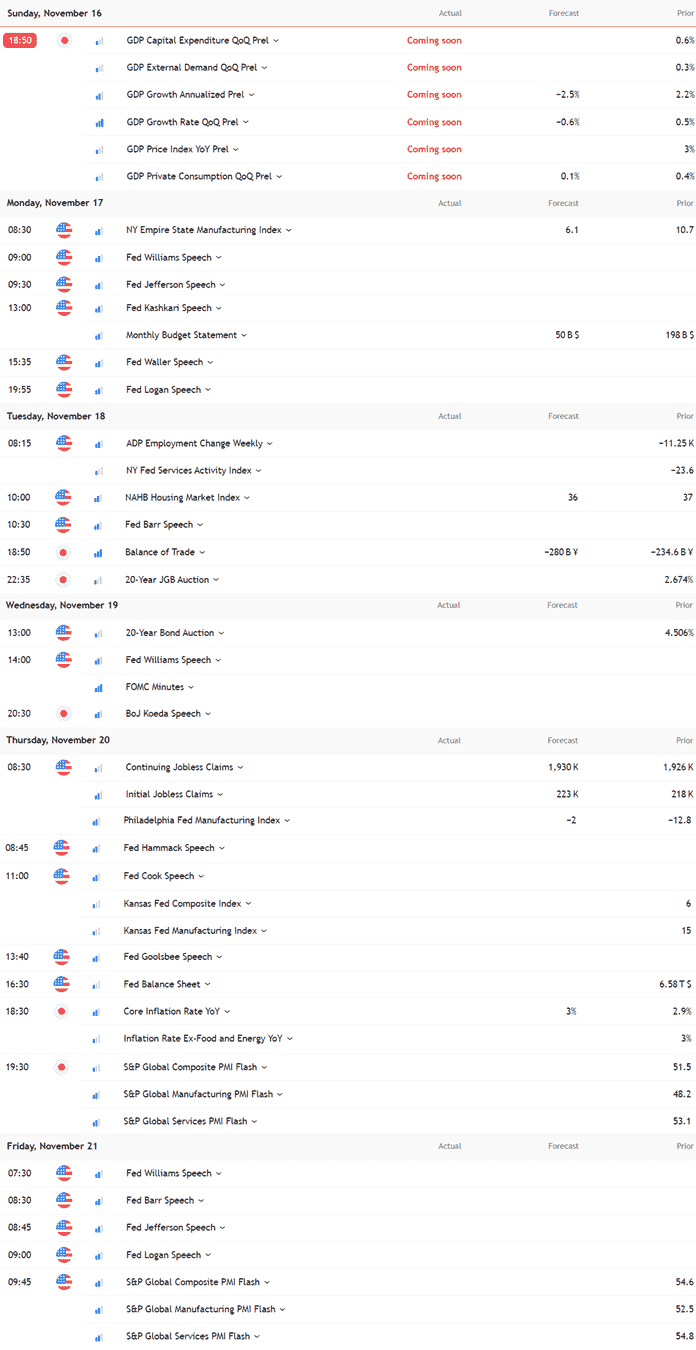This screenshot has width=696, height=1350.
Task: Click the Japan flag beside GDP Capital Expenditure
Action: (63, 40)
